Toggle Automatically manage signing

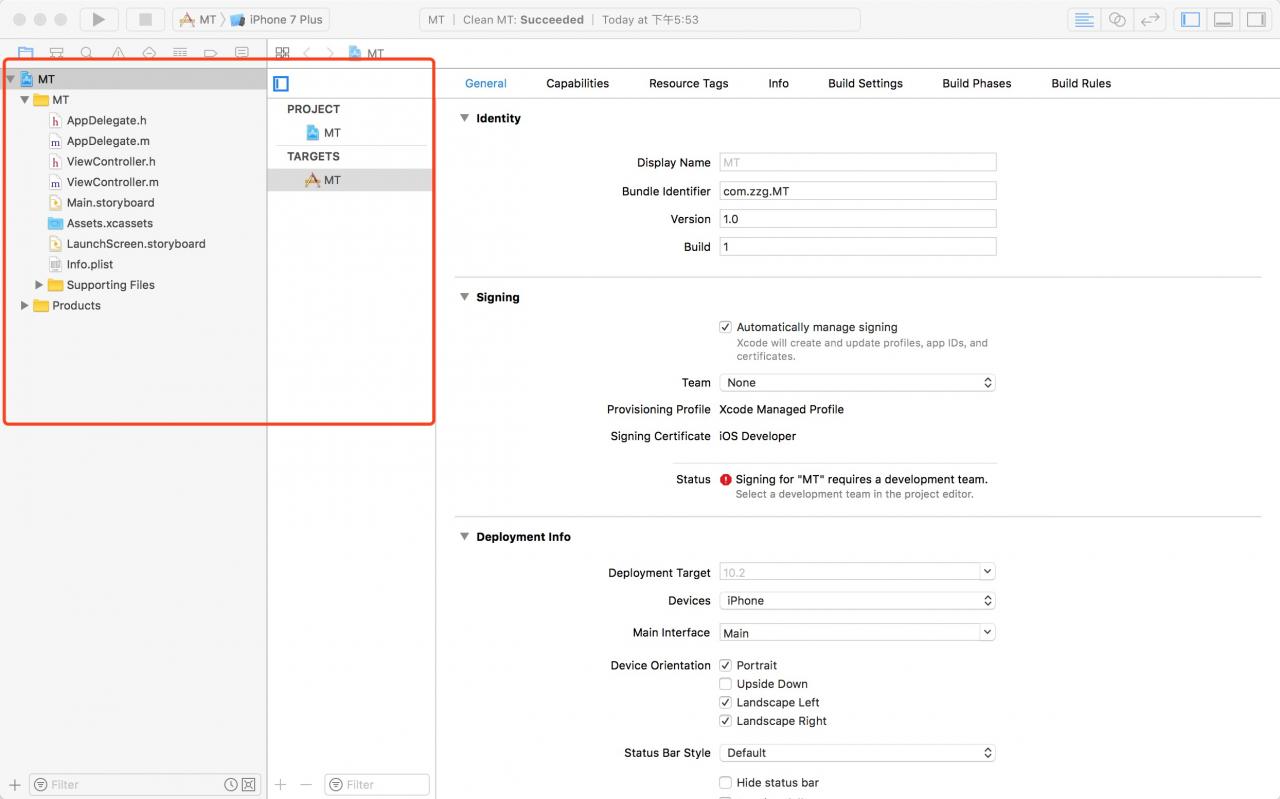point(725,327)
